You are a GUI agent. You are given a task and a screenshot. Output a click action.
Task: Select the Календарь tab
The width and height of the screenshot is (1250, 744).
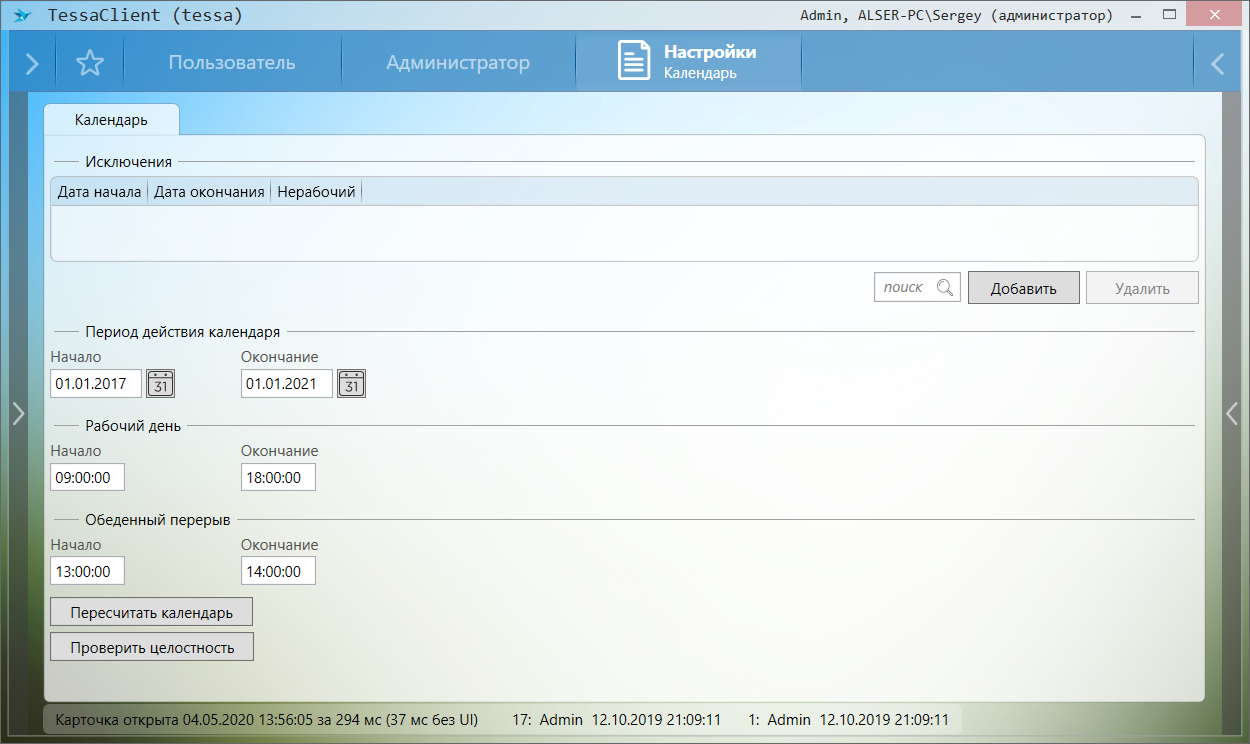tap(111, 120)
